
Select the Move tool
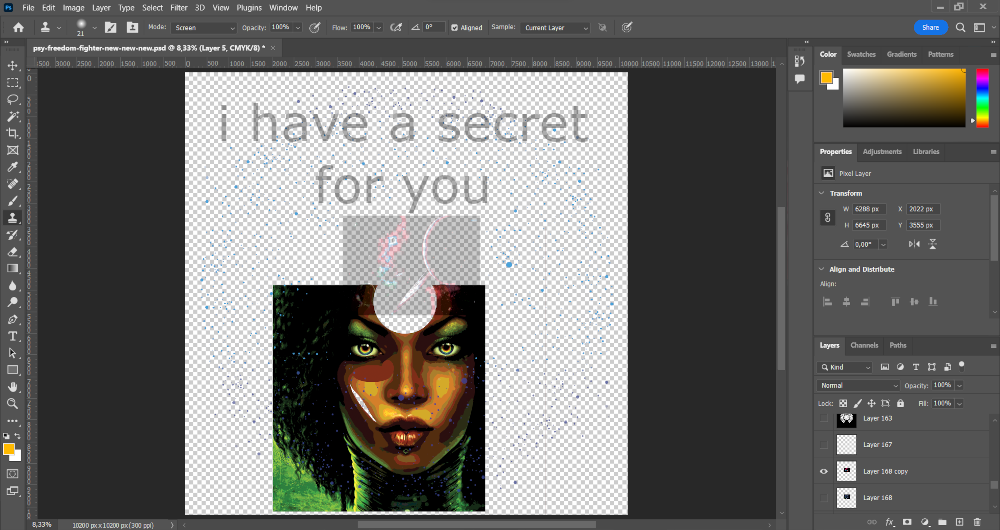point(13,66)
